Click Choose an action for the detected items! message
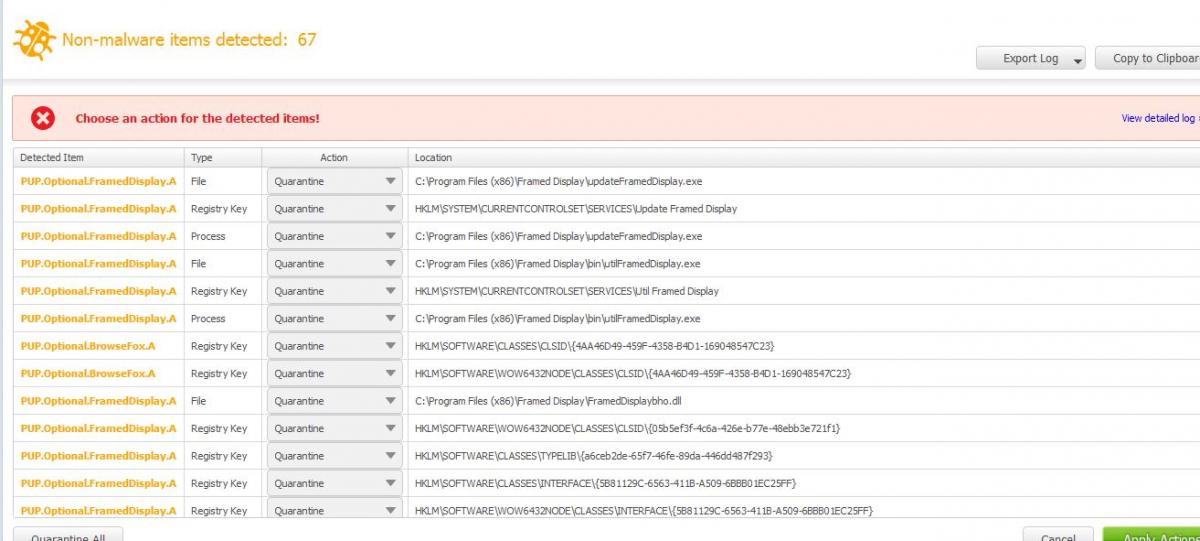The image size is (1200, 541). point(198,119)
